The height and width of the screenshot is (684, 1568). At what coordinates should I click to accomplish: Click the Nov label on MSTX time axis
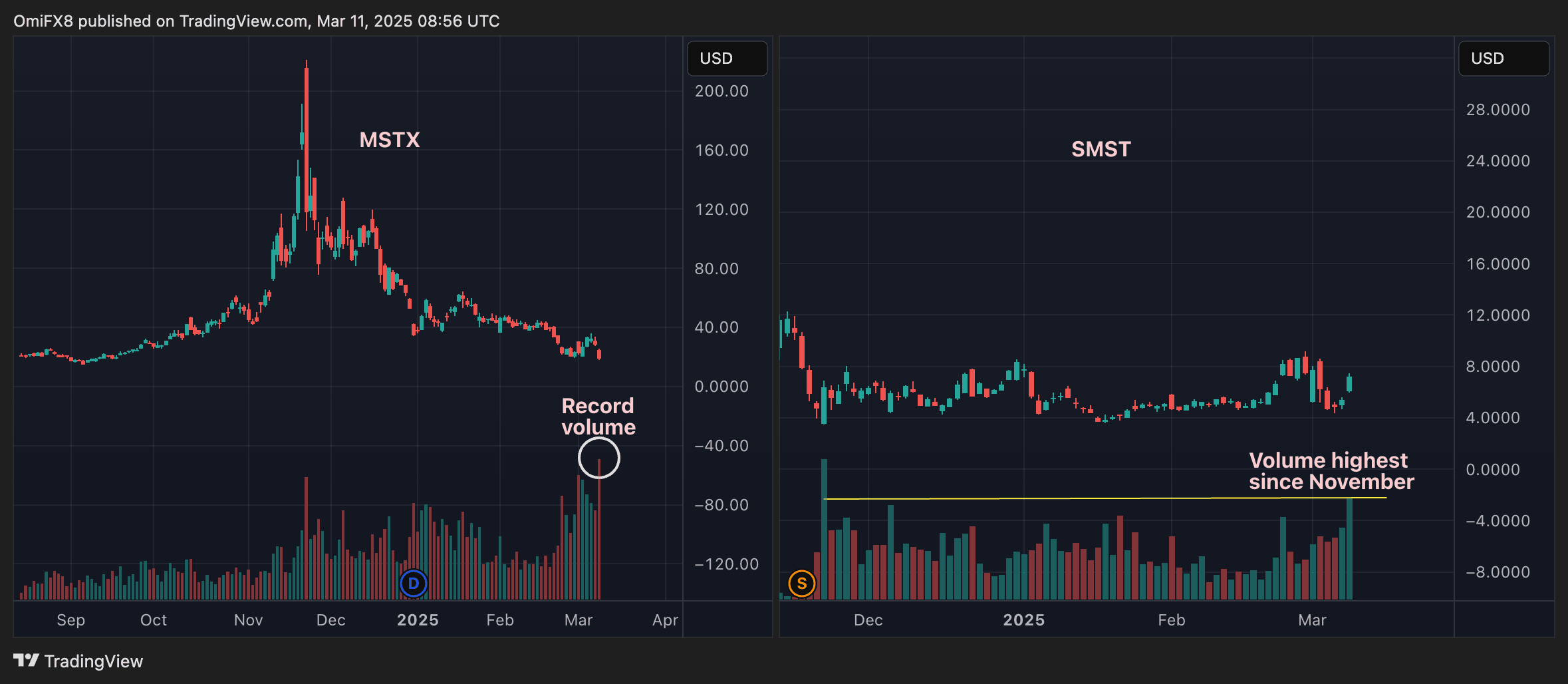[249, 620]
